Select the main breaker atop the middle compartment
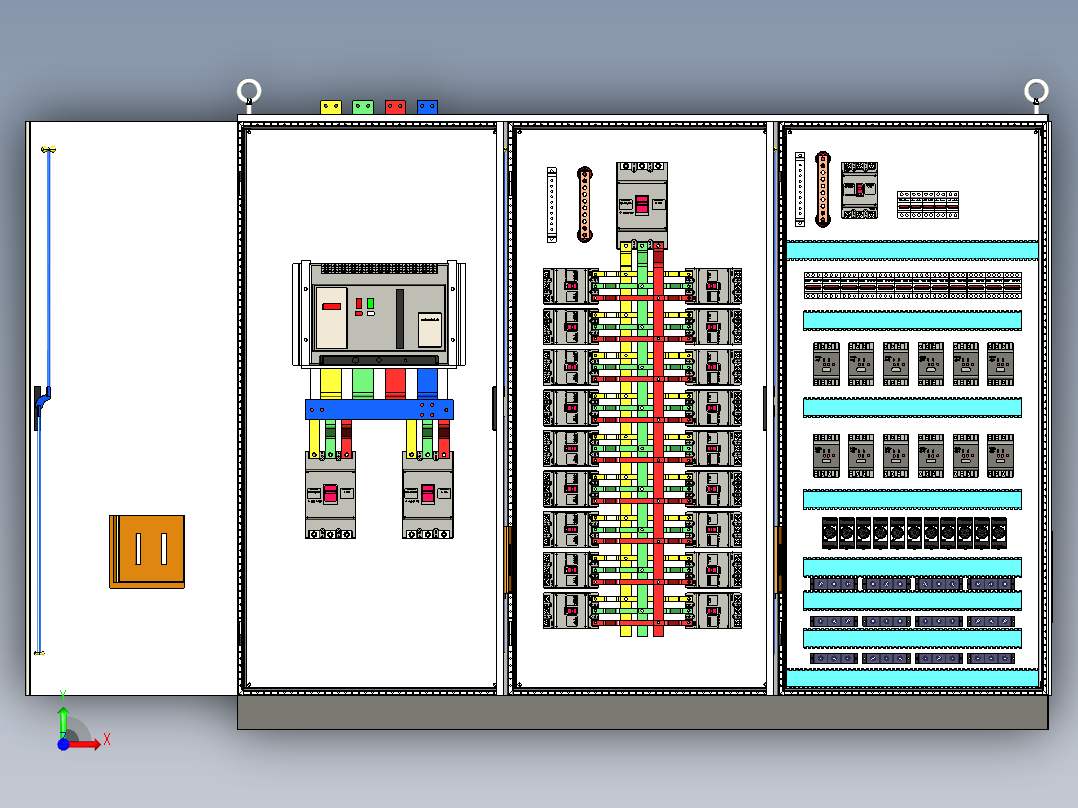This screenshot has height=808, width=1078. tap(642, 205)
